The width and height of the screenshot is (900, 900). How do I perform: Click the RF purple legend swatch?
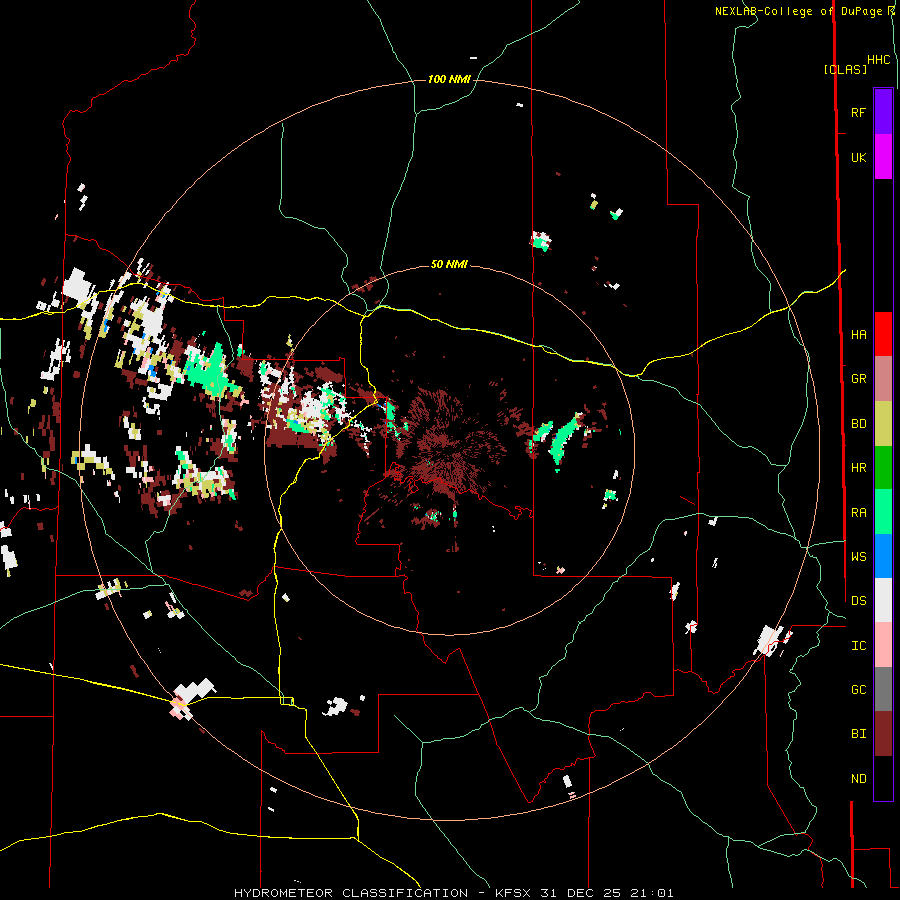(x=883, y=112)
